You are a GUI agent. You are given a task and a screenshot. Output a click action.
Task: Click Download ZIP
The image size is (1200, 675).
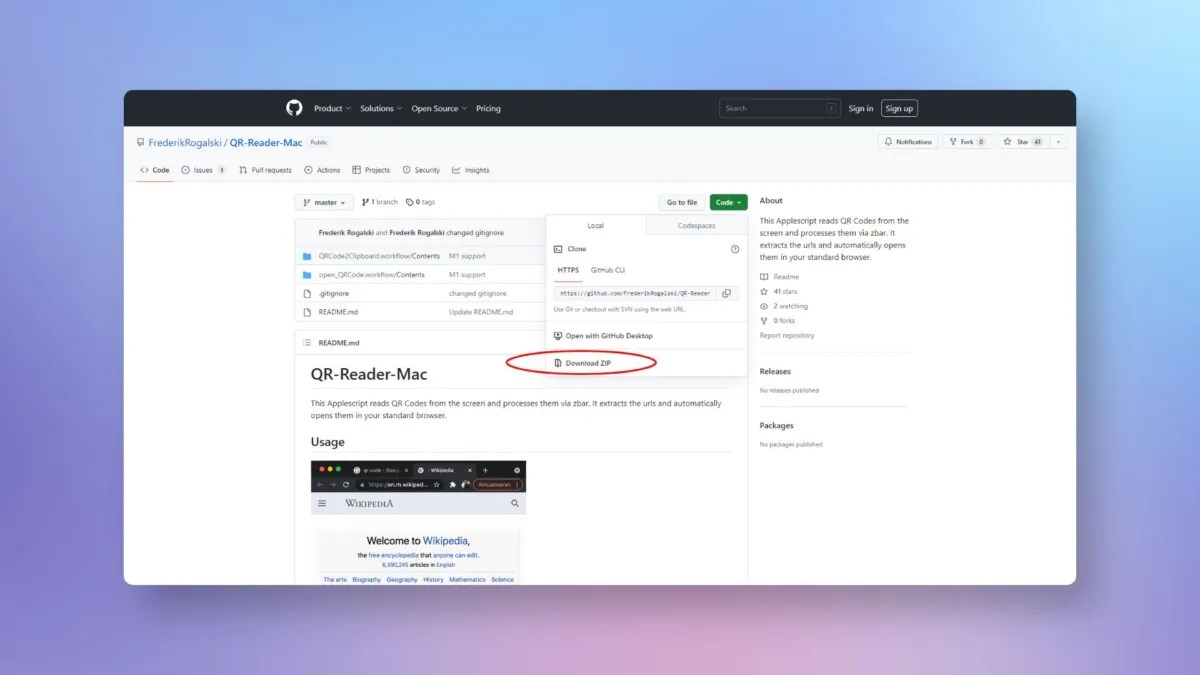(588, 363)
